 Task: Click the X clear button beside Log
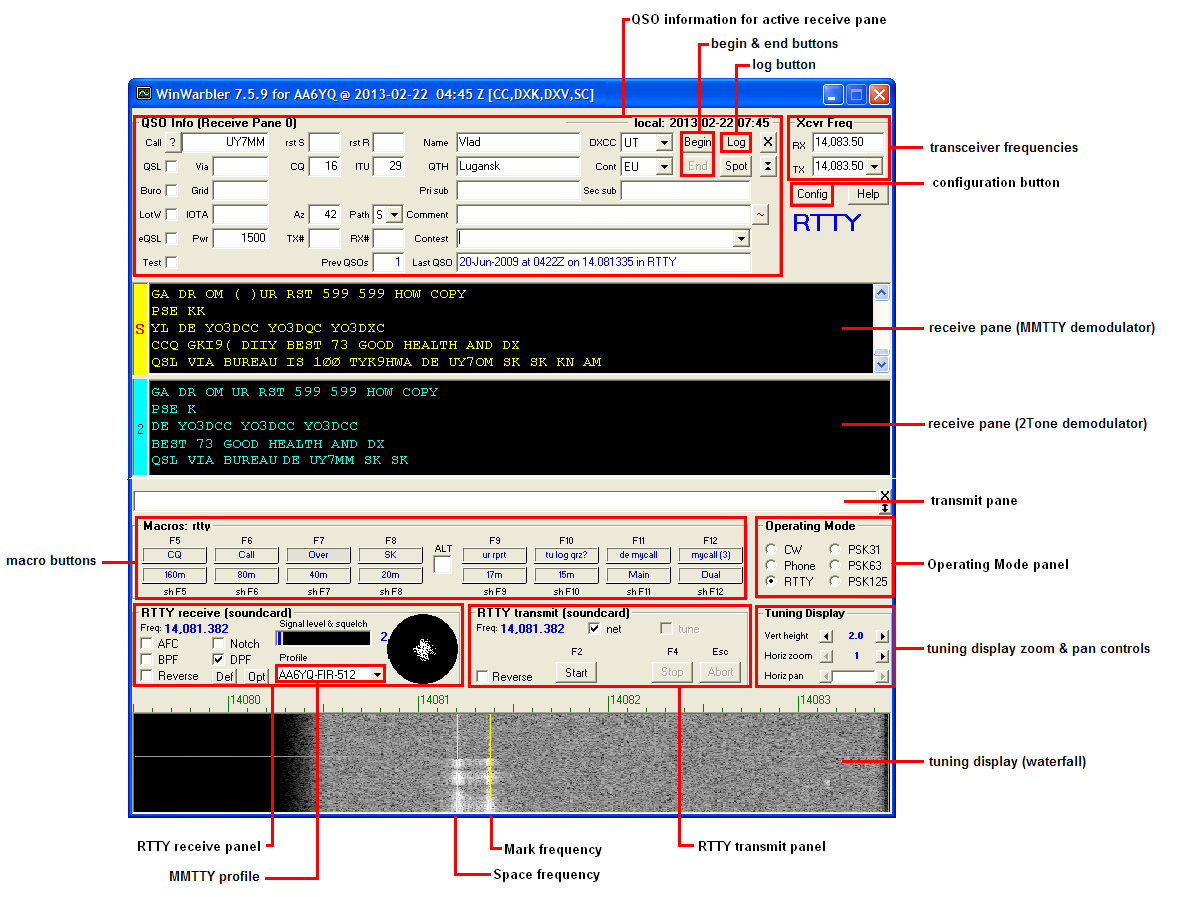[767, 142]
